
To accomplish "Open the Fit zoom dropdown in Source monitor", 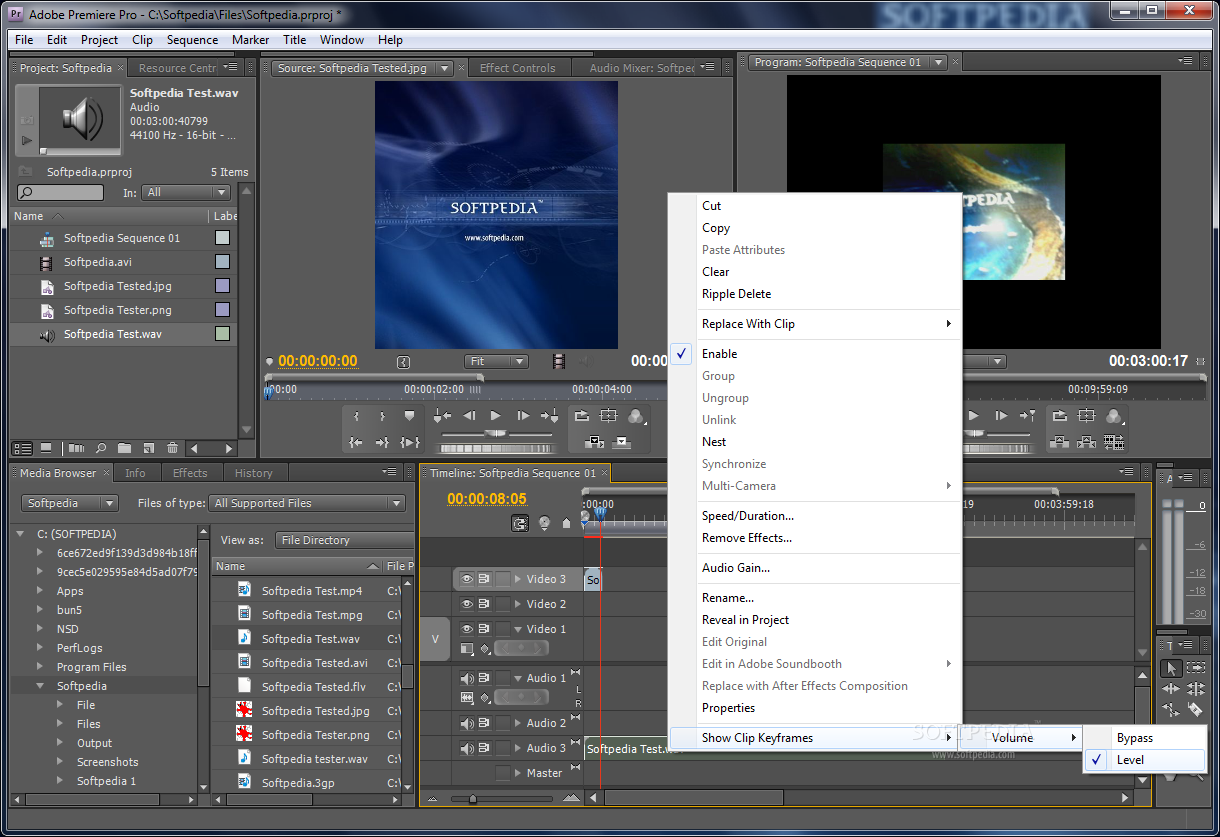I will pos(496,361).
